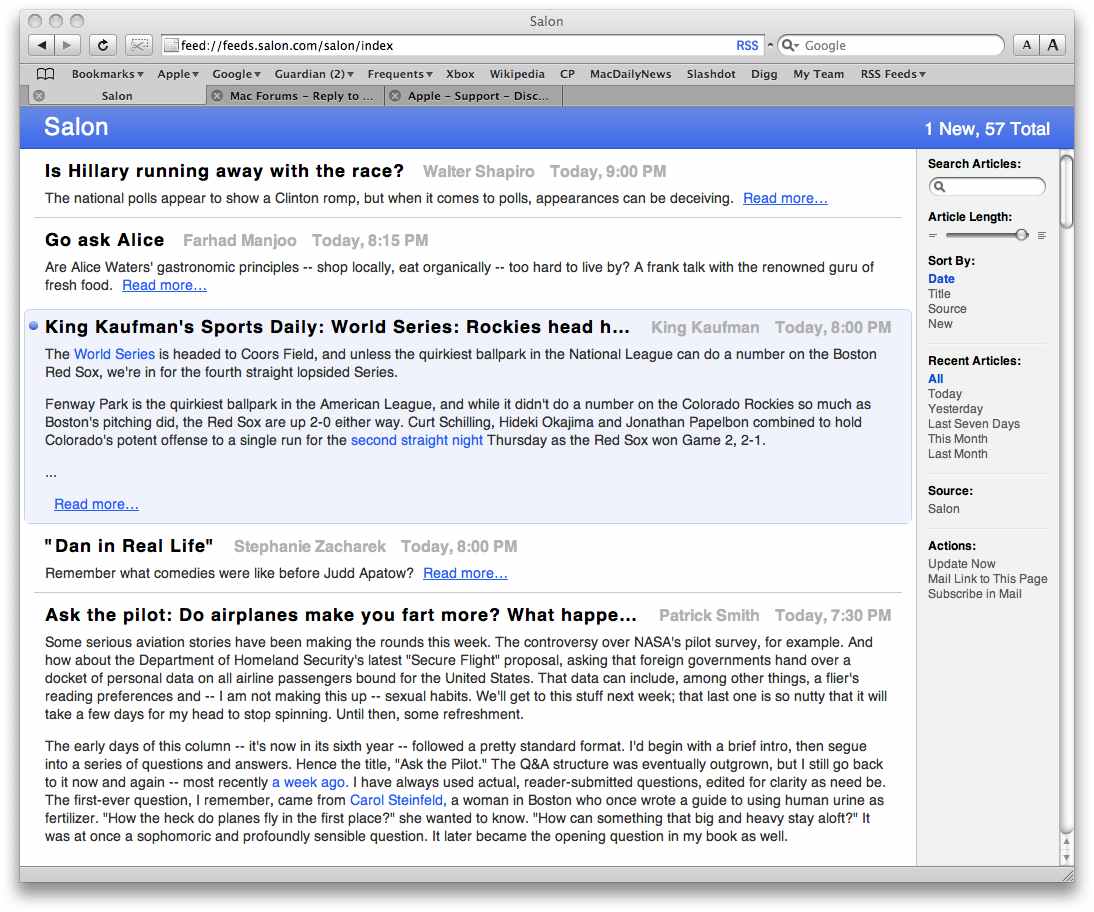Go forward with the Forward arrow button
Image resolution: width=1094 pixels, height=912 pixels.
(x=67, y=45)
